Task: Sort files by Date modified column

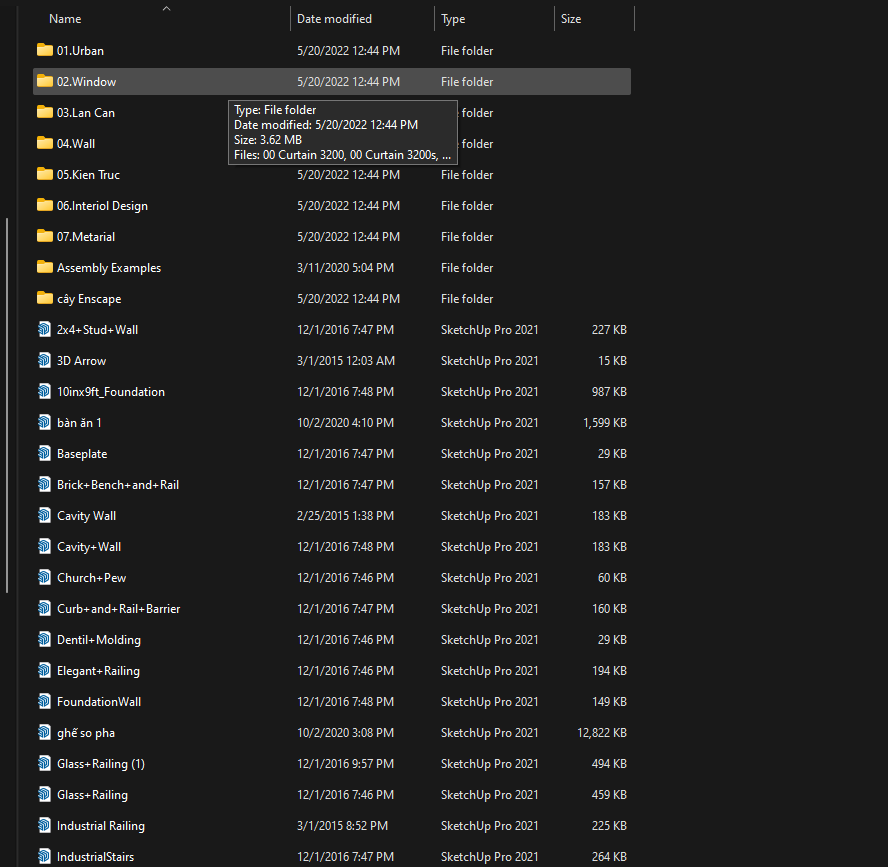Action: (334, 19)
